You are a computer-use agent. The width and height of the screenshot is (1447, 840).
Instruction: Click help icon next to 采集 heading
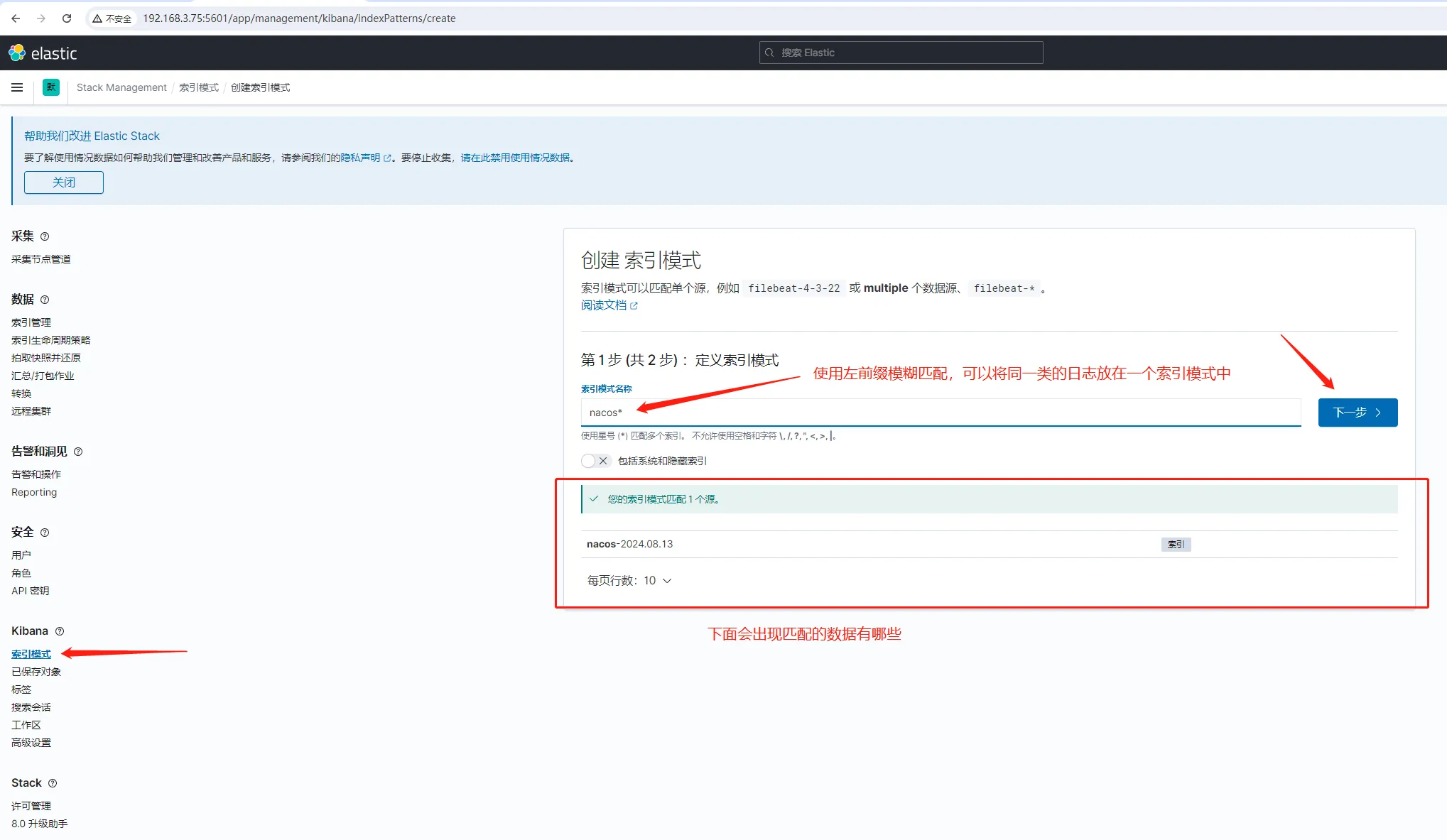pos(45,236)
